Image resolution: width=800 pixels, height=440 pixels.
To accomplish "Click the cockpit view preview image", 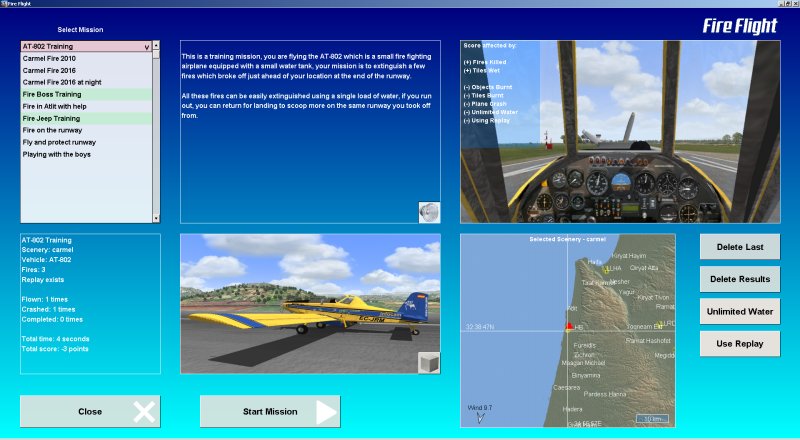I will [620, 132].
